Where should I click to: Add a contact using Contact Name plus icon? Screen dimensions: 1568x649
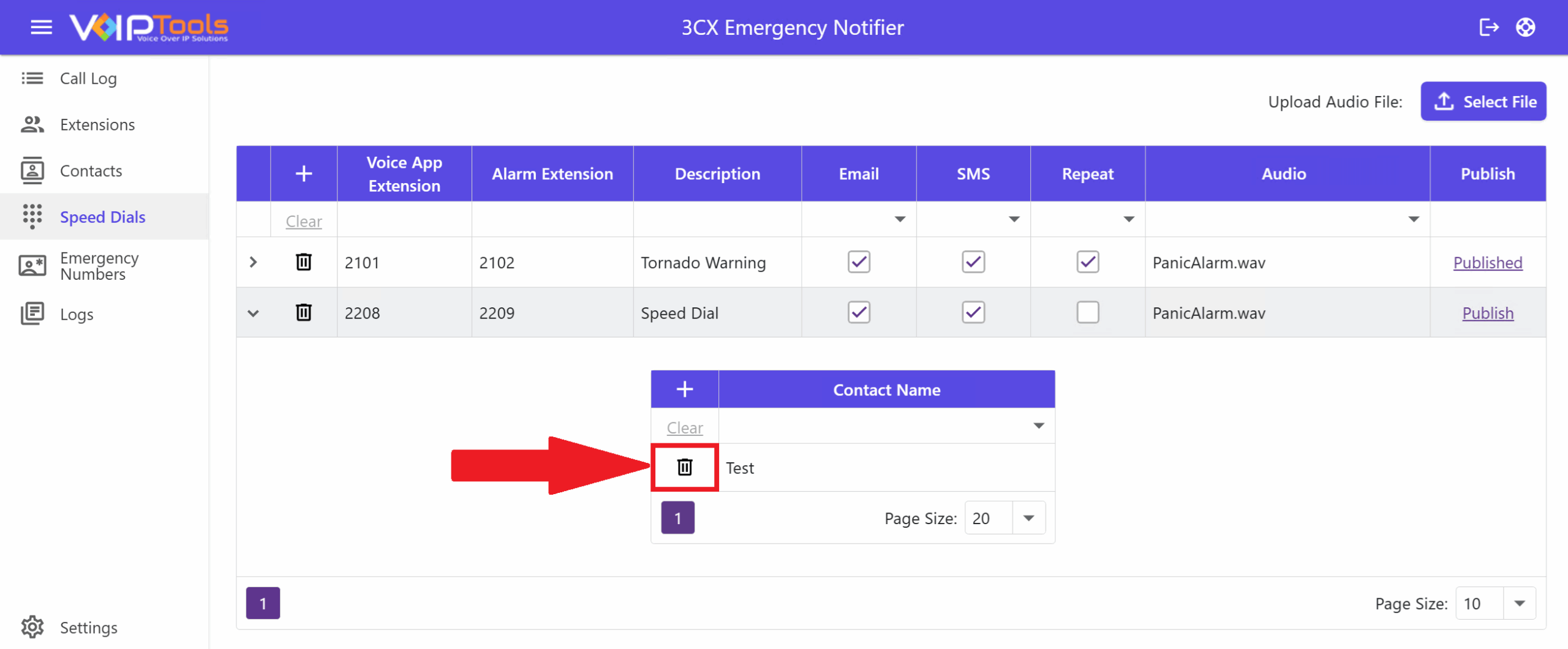[685, 389]
